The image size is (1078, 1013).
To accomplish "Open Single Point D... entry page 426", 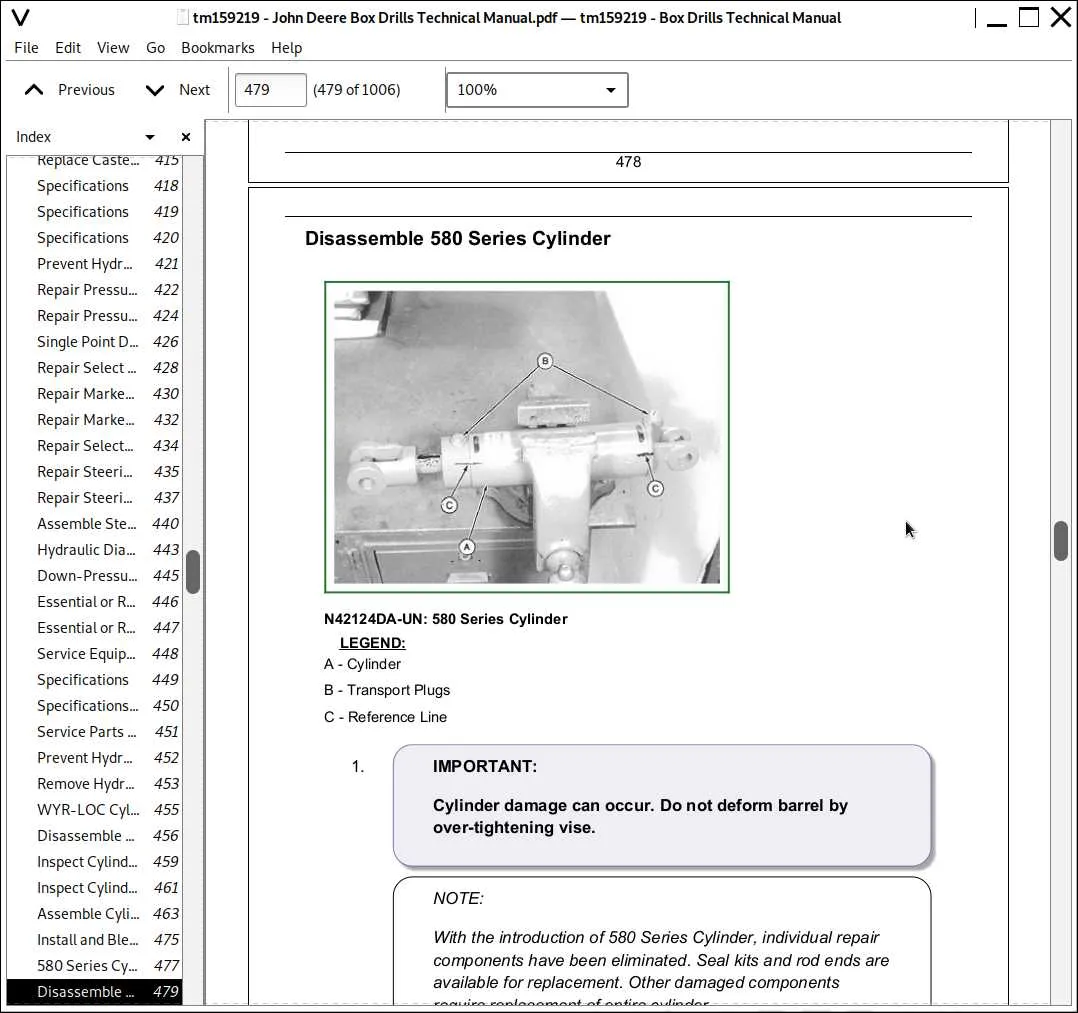I will (x=107, y=342).
